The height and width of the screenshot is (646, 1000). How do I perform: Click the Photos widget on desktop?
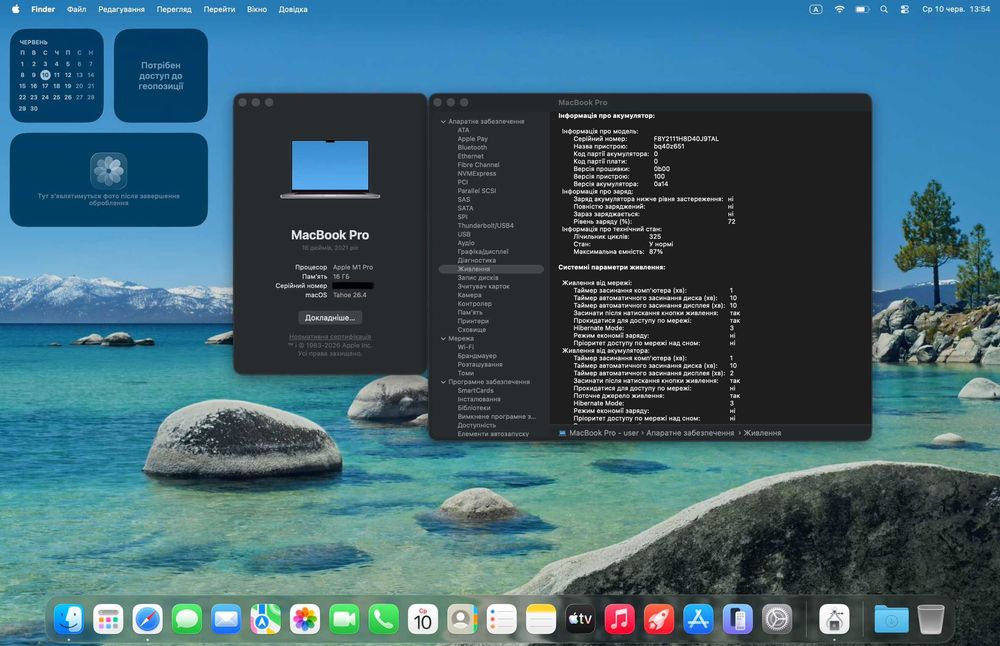(x=108, y=180)
